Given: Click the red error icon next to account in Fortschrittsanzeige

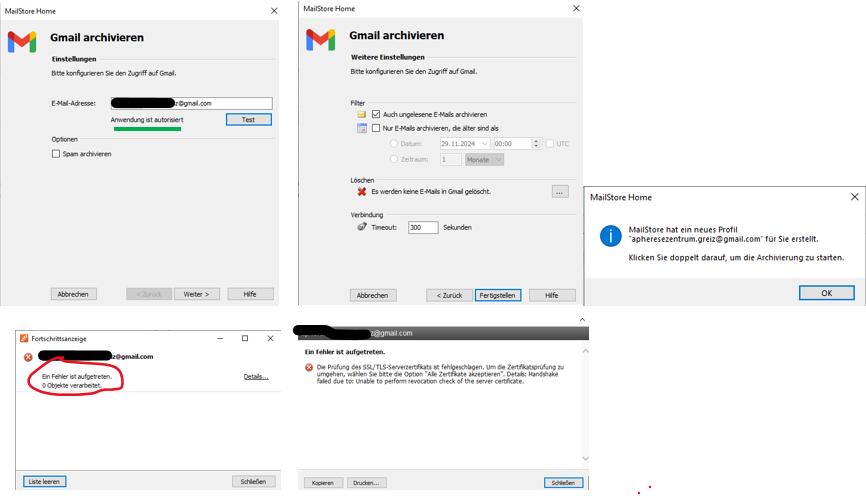Looking at the screenshot, I should tap(28, 357).
